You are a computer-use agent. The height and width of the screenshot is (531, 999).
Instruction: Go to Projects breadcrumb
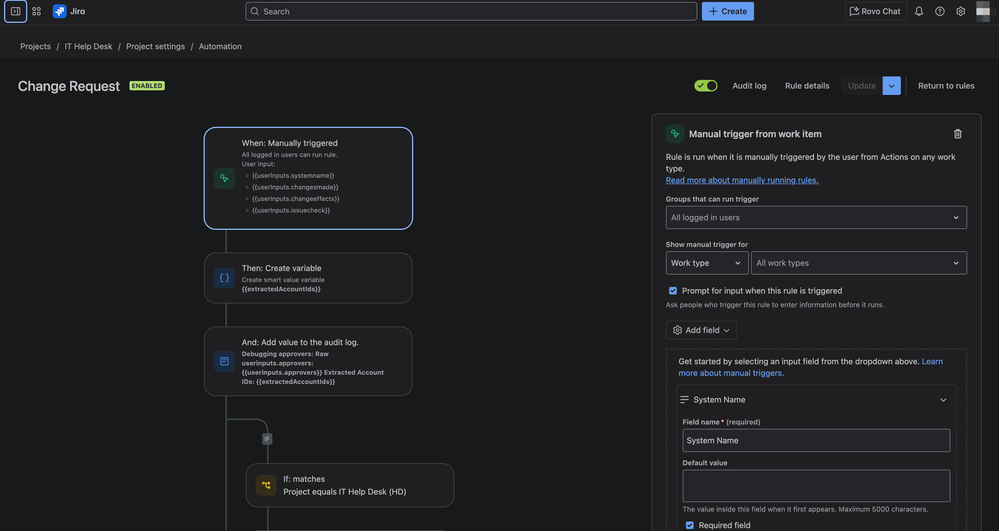35,47
